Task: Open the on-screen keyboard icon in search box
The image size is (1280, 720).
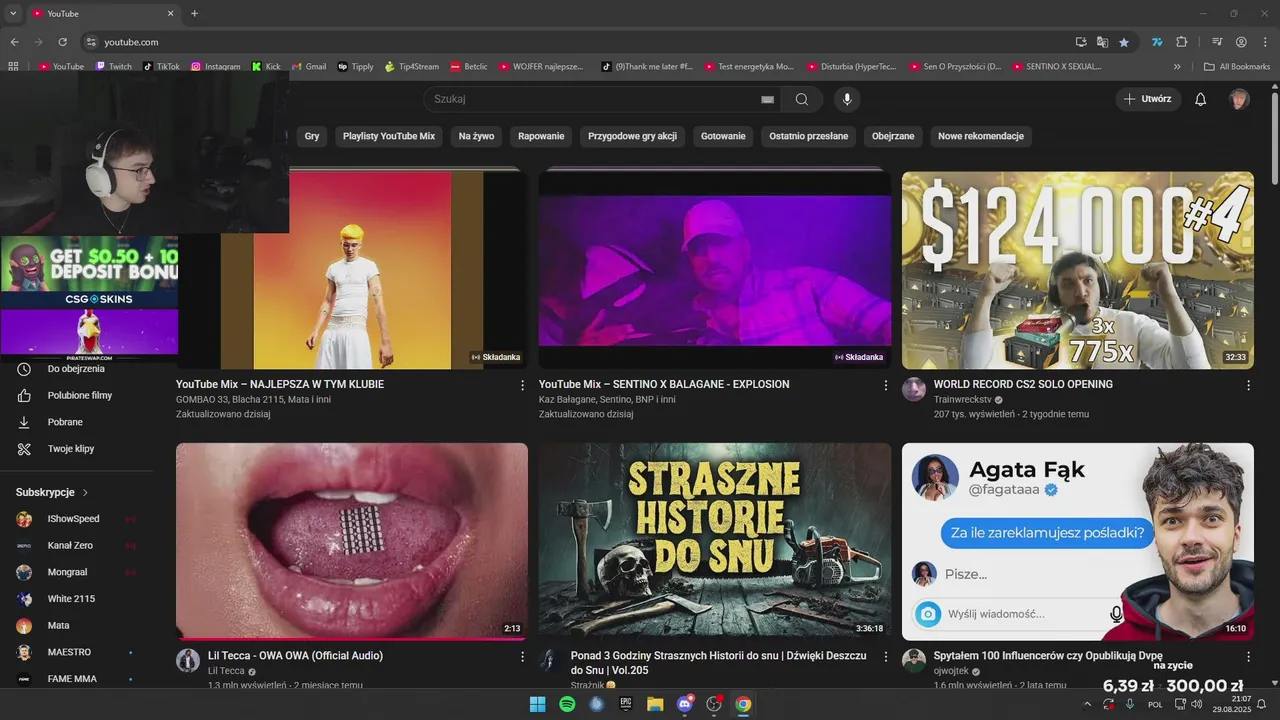Action: coord(767,99)
